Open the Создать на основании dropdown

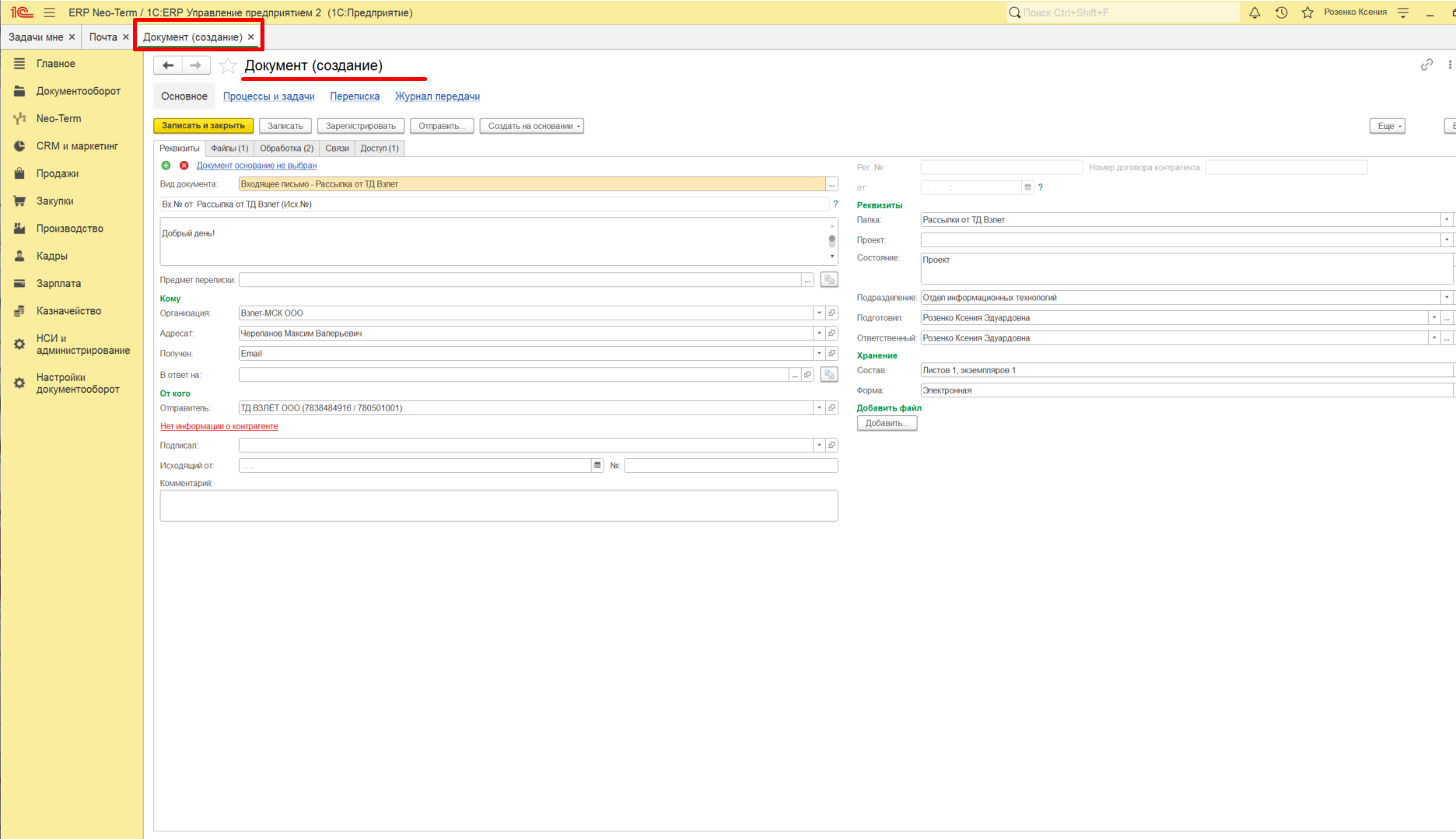point(532,126)
